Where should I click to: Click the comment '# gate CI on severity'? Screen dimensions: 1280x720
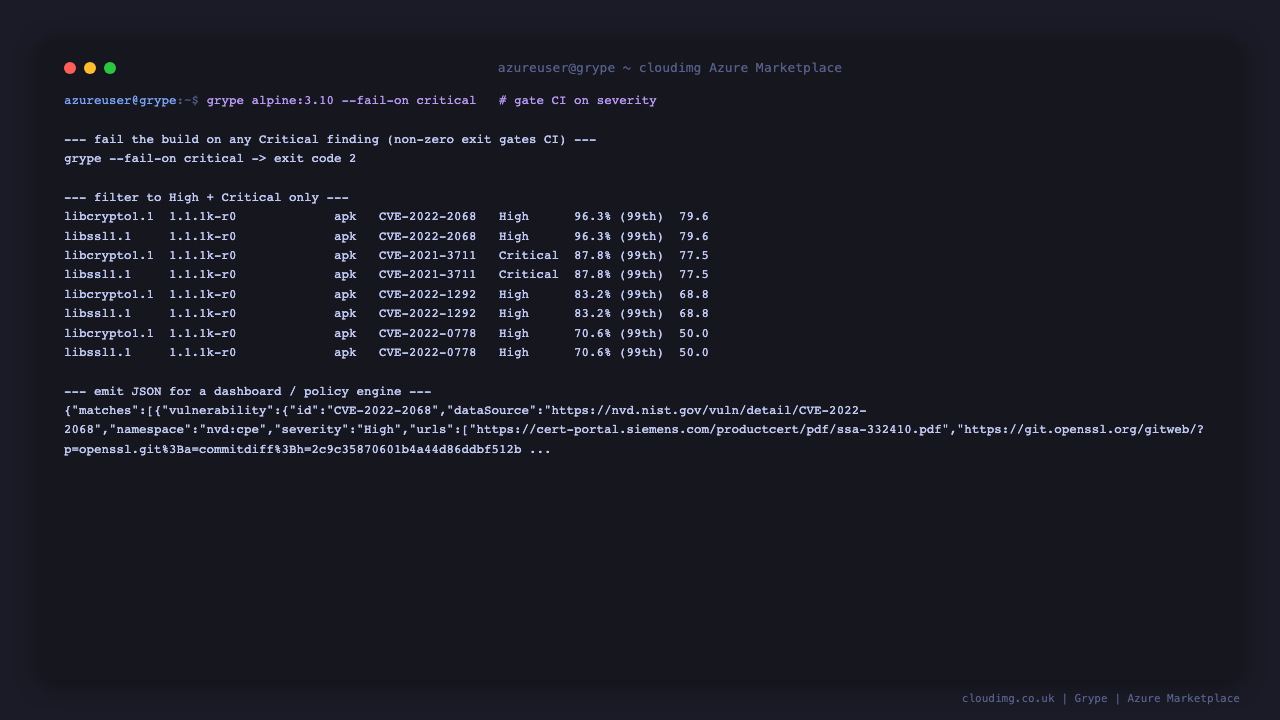coord(578,101)
